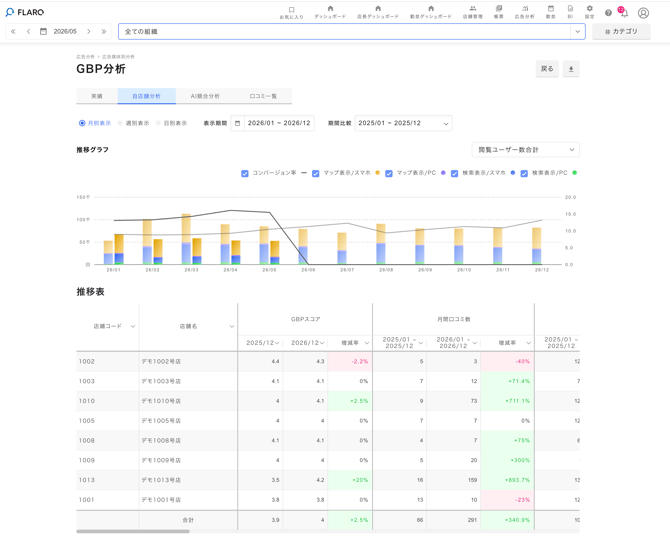The width and height of the screenshot is (670, 549).
Task: Click FLARO logo
Action: tap(25, 12)
